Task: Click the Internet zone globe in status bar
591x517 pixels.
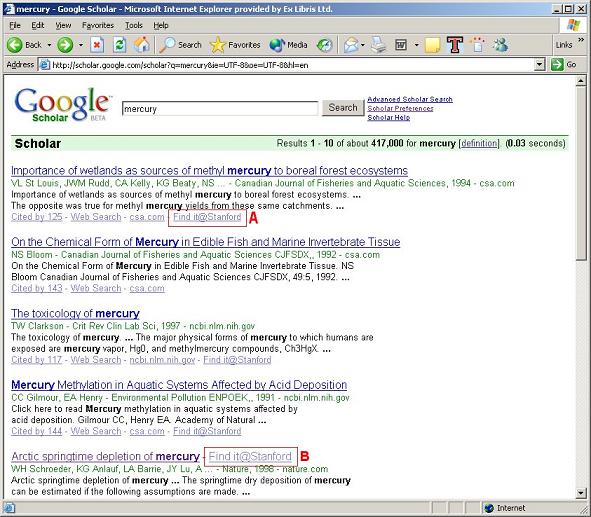Action: click(489, 508)
